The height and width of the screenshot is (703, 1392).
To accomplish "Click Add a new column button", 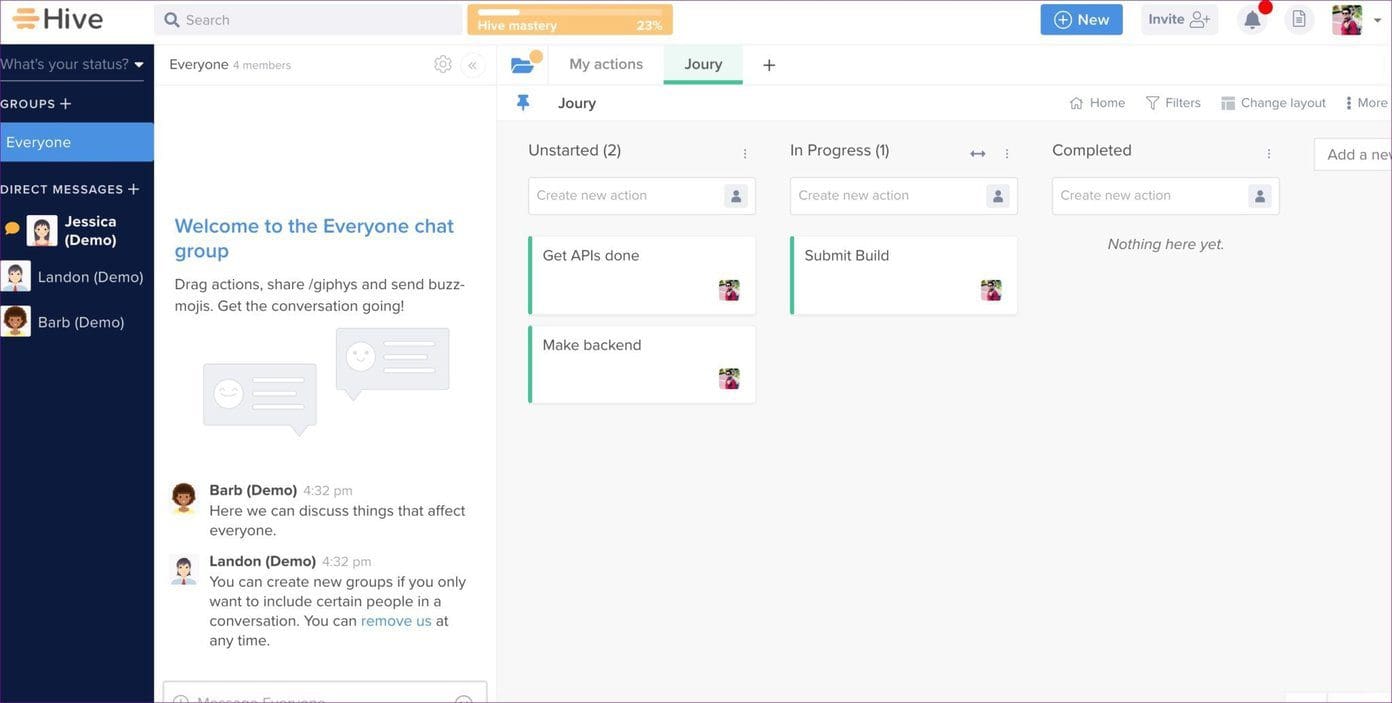I will [x=1353, y=154].
